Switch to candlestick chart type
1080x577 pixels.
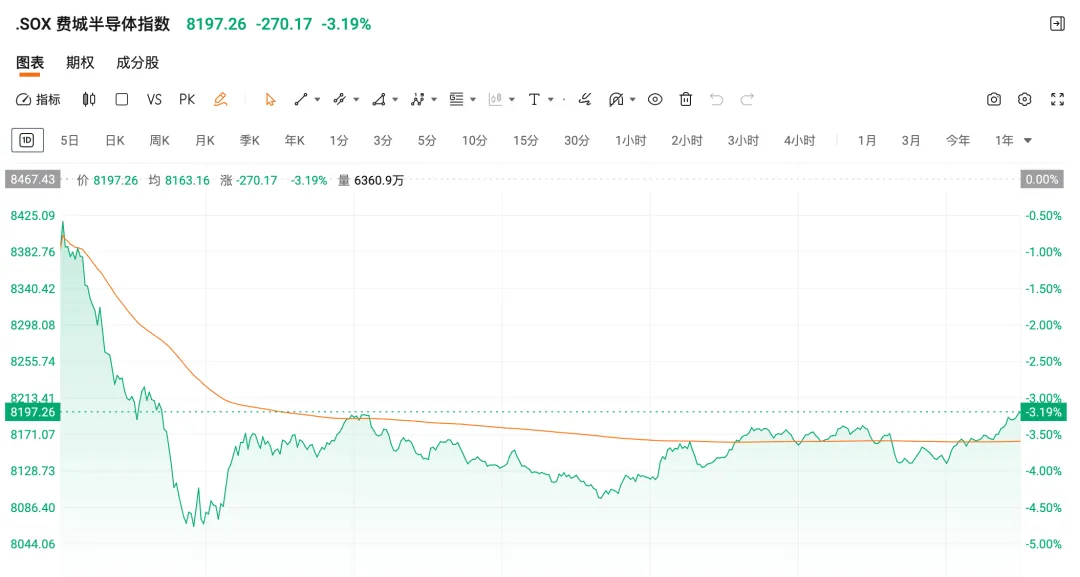(x=89, y=99)
